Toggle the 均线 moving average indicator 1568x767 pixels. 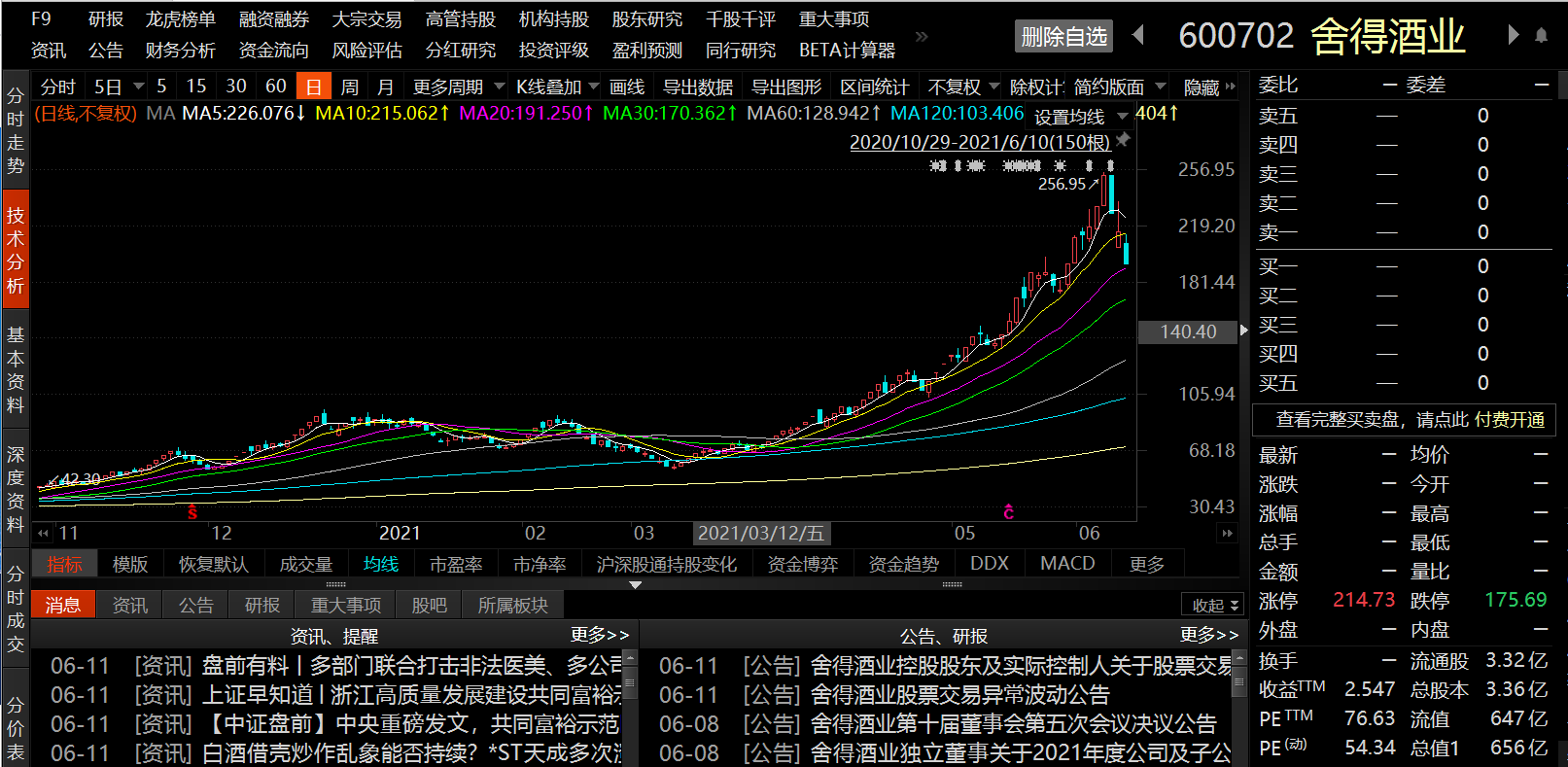[380, 564]
